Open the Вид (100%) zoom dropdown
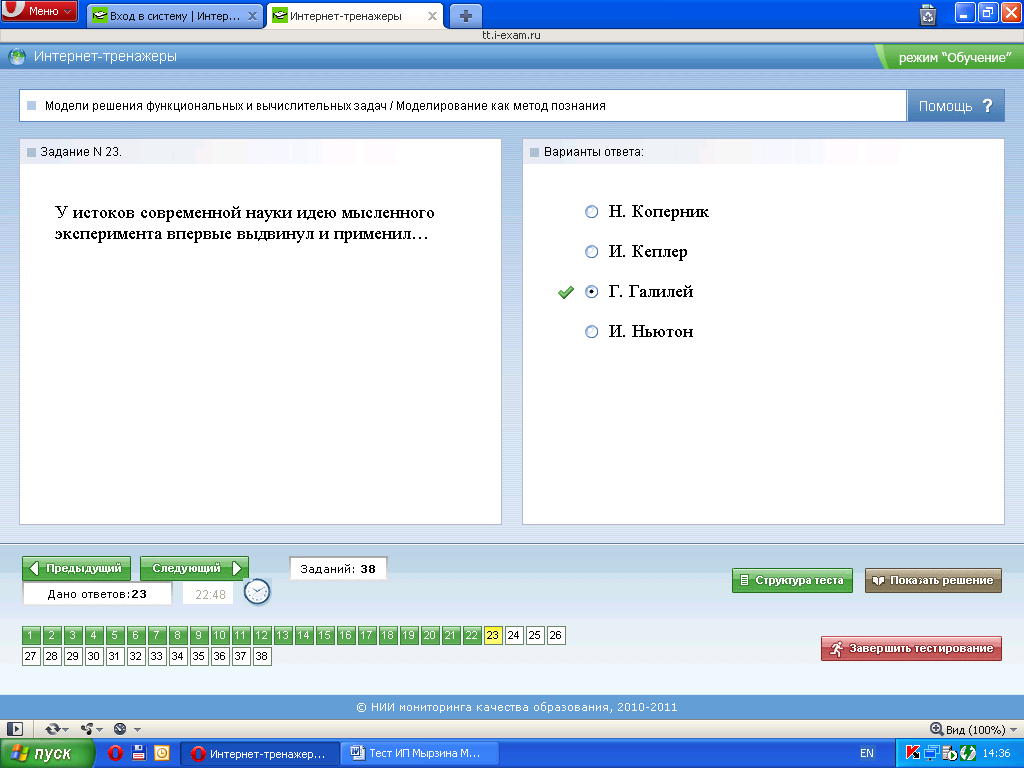 point(974,729)
